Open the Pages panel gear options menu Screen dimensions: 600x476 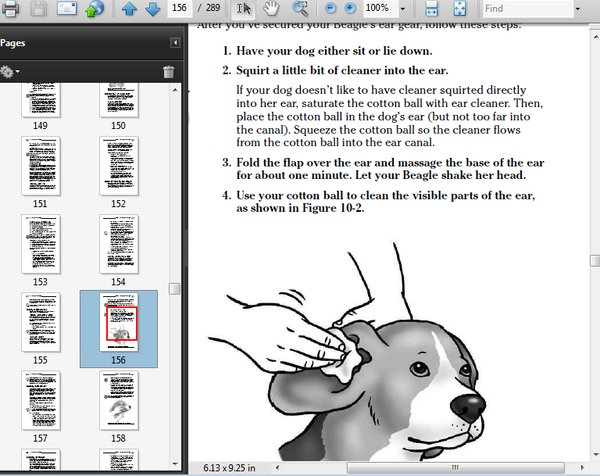point(11,72)
